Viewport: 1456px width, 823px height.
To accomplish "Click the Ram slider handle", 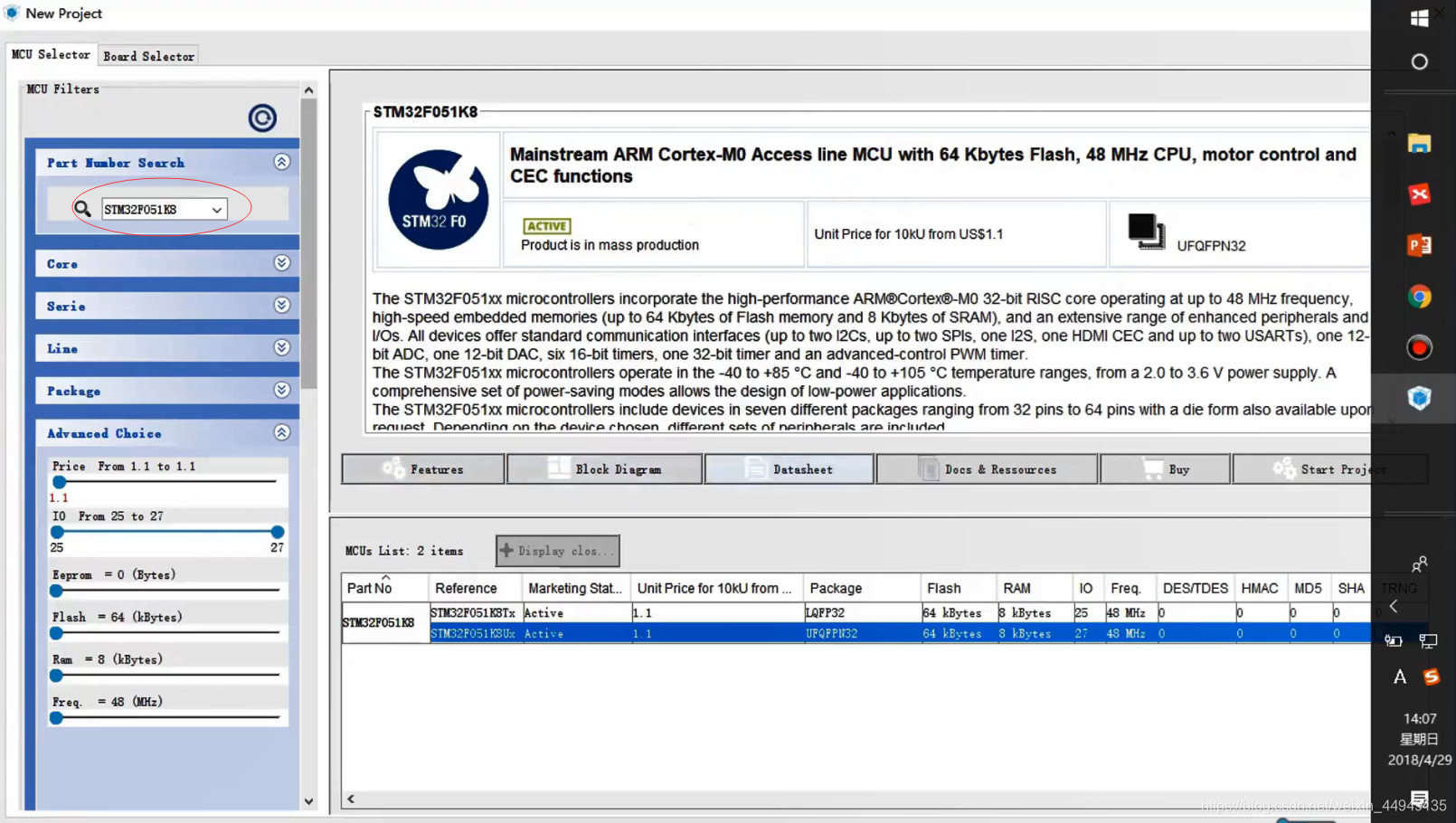I will [57, 676].
